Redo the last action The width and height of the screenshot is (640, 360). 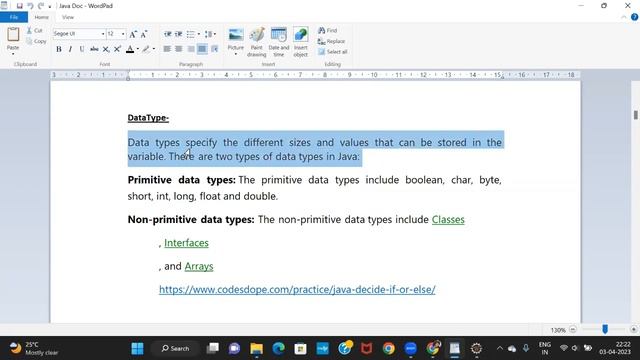[40, 6]
